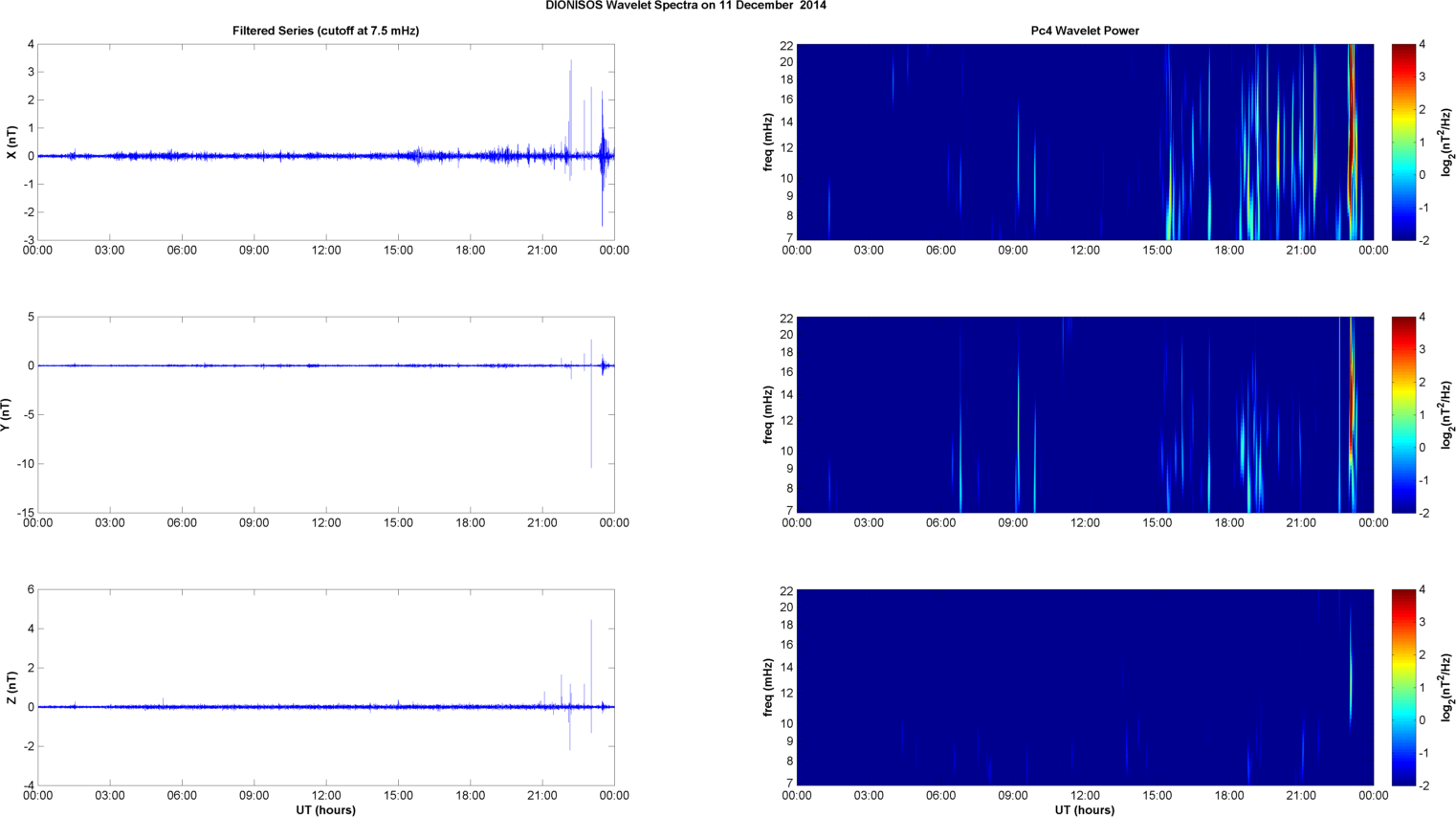Click the main title 'DIONISOS Wavelet Spectra on 11 December 2014'
This screenshot has width=1456, height=817.
click(x=686, y=6)
